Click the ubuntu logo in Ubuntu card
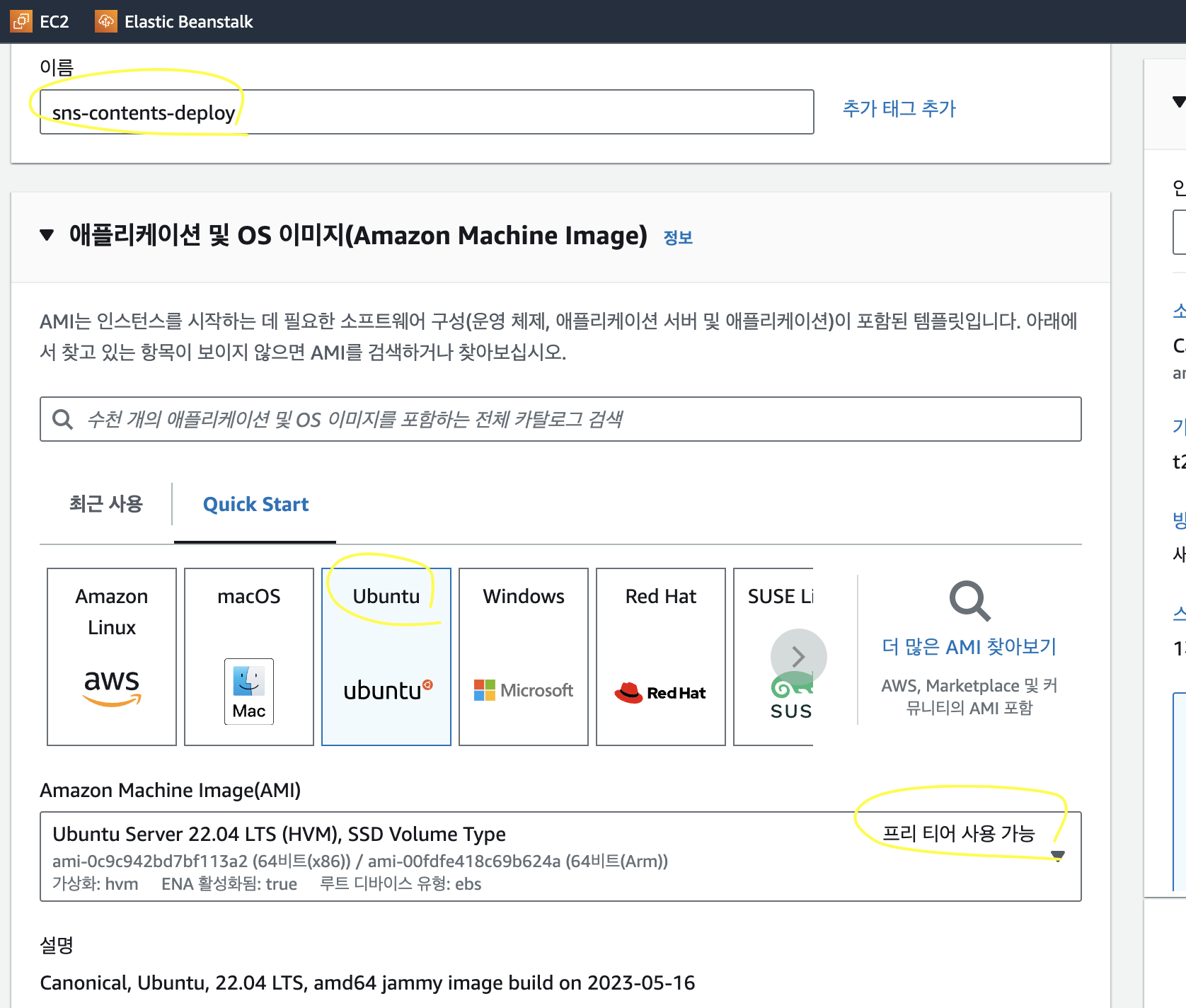1186x1008 pixels. point(388,689)
